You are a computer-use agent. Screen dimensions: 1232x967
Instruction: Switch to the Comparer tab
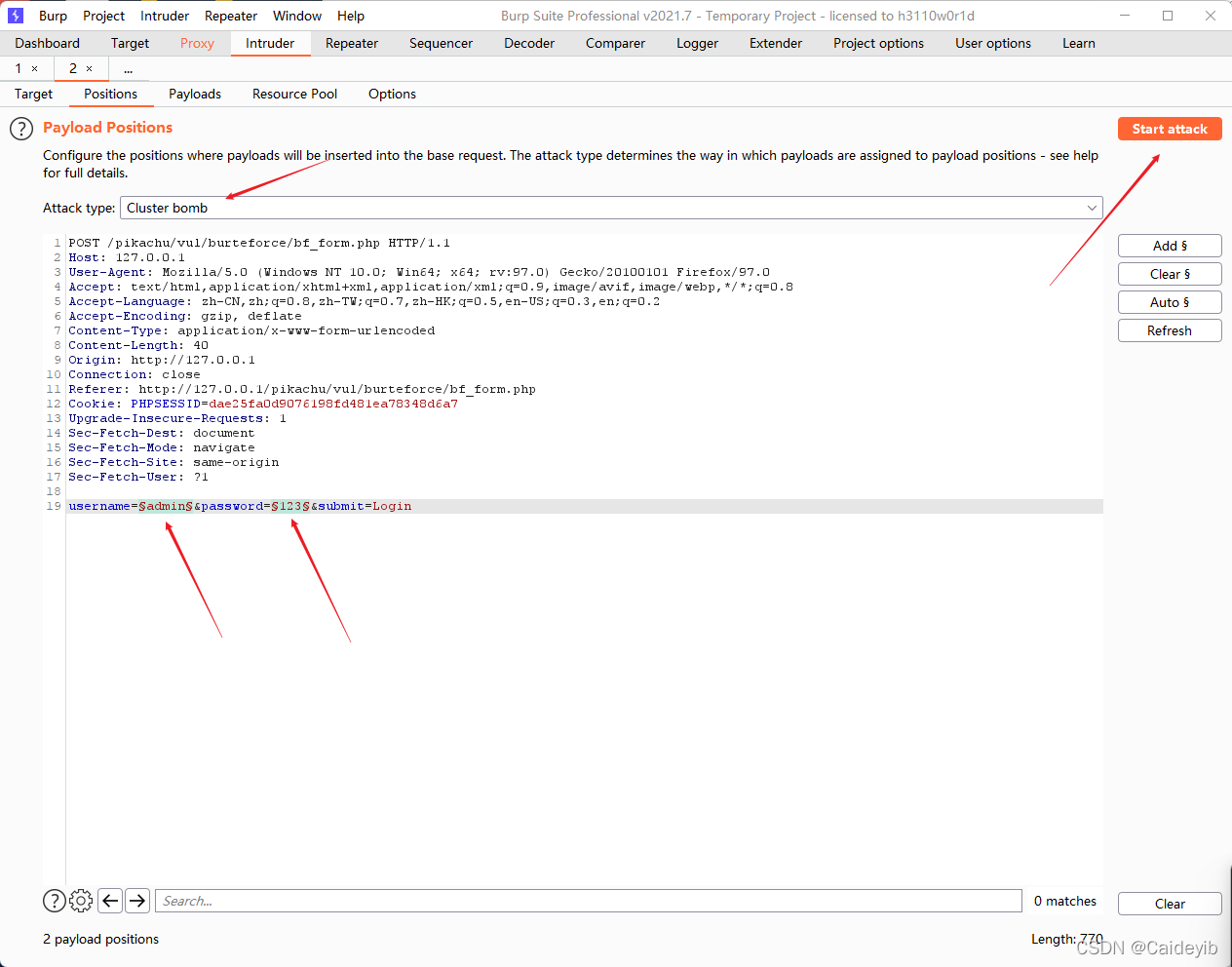pos(615,43)
